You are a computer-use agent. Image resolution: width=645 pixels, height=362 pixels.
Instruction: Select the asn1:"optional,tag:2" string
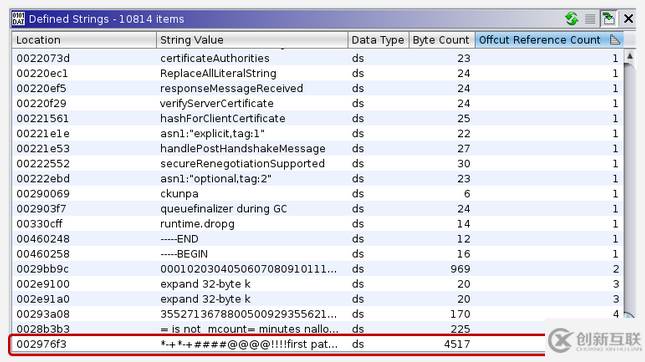(216, 179)
